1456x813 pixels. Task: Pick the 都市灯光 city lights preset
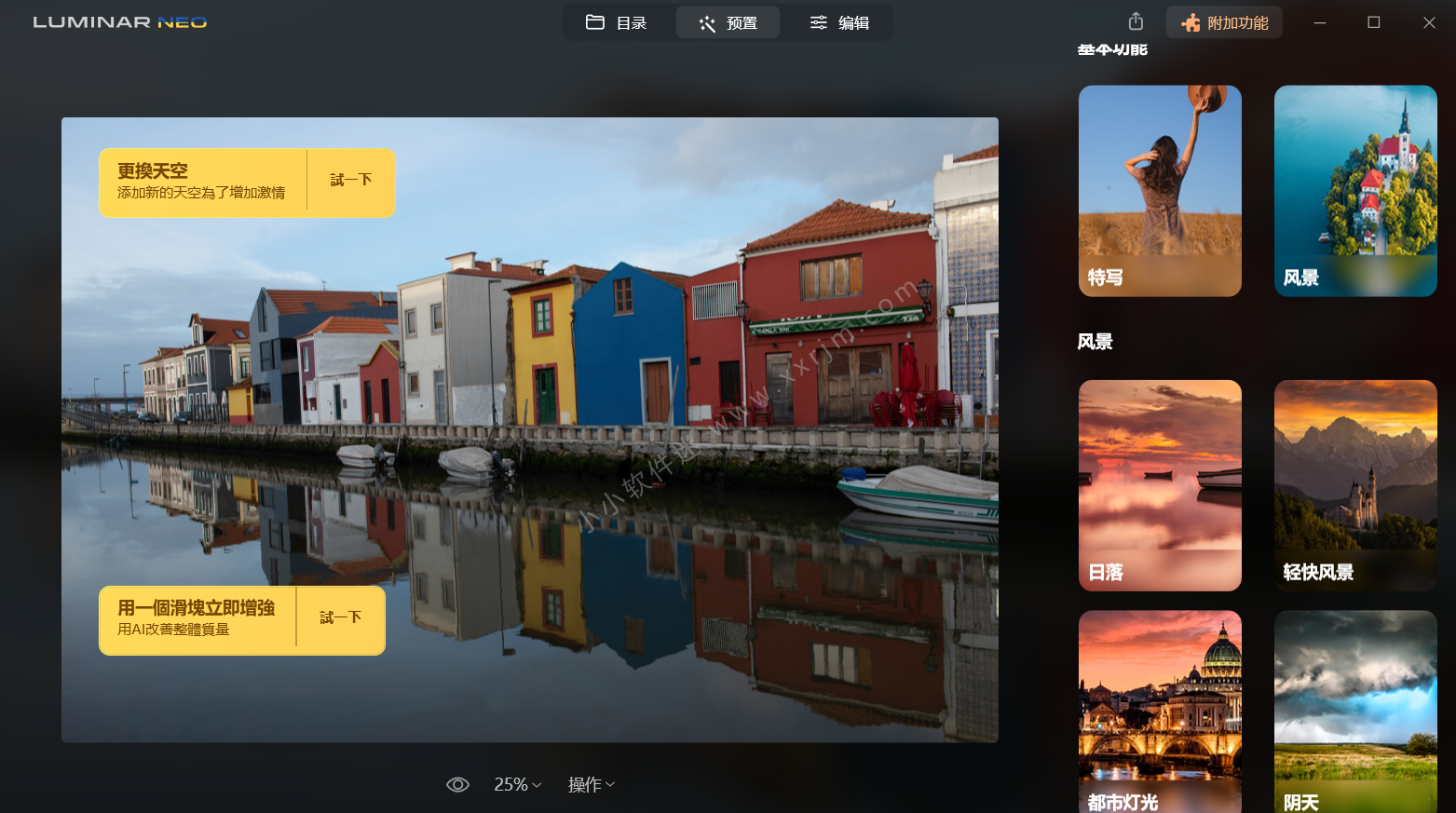1160,711
